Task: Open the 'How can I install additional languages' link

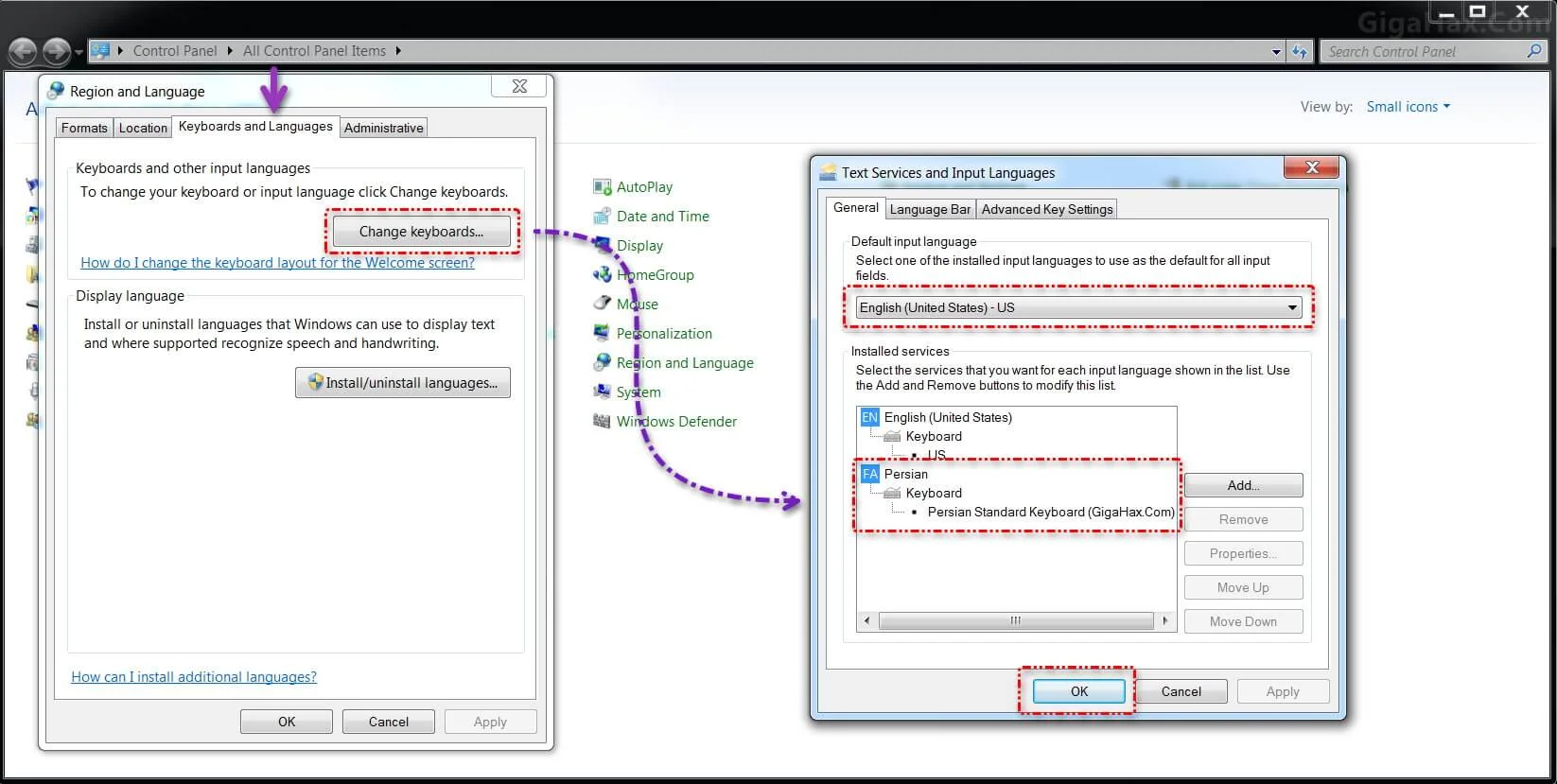Action: tap(194, 677)
